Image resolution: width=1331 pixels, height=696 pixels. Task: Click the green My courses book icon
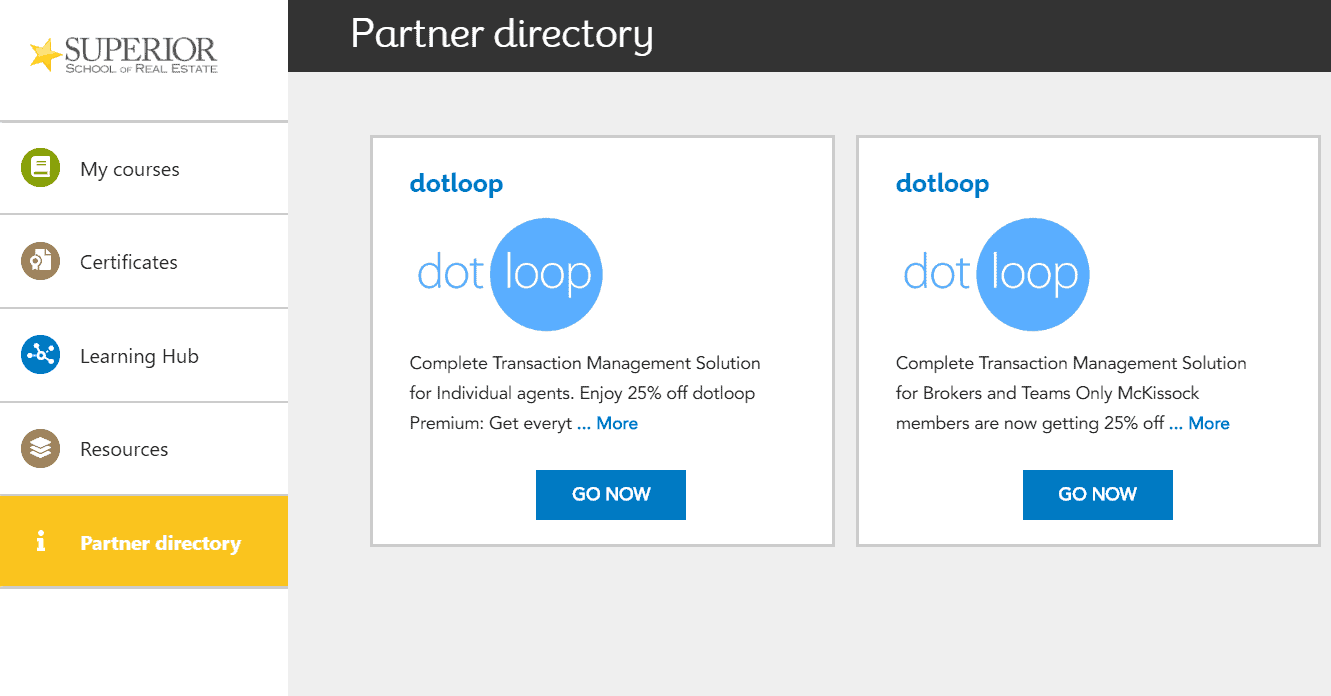pyautogui.click(x=40, y=168)
